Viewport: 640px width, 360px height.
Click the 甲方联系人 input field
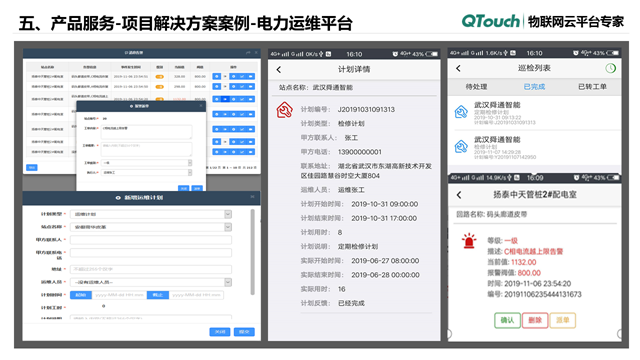[151, 240]
